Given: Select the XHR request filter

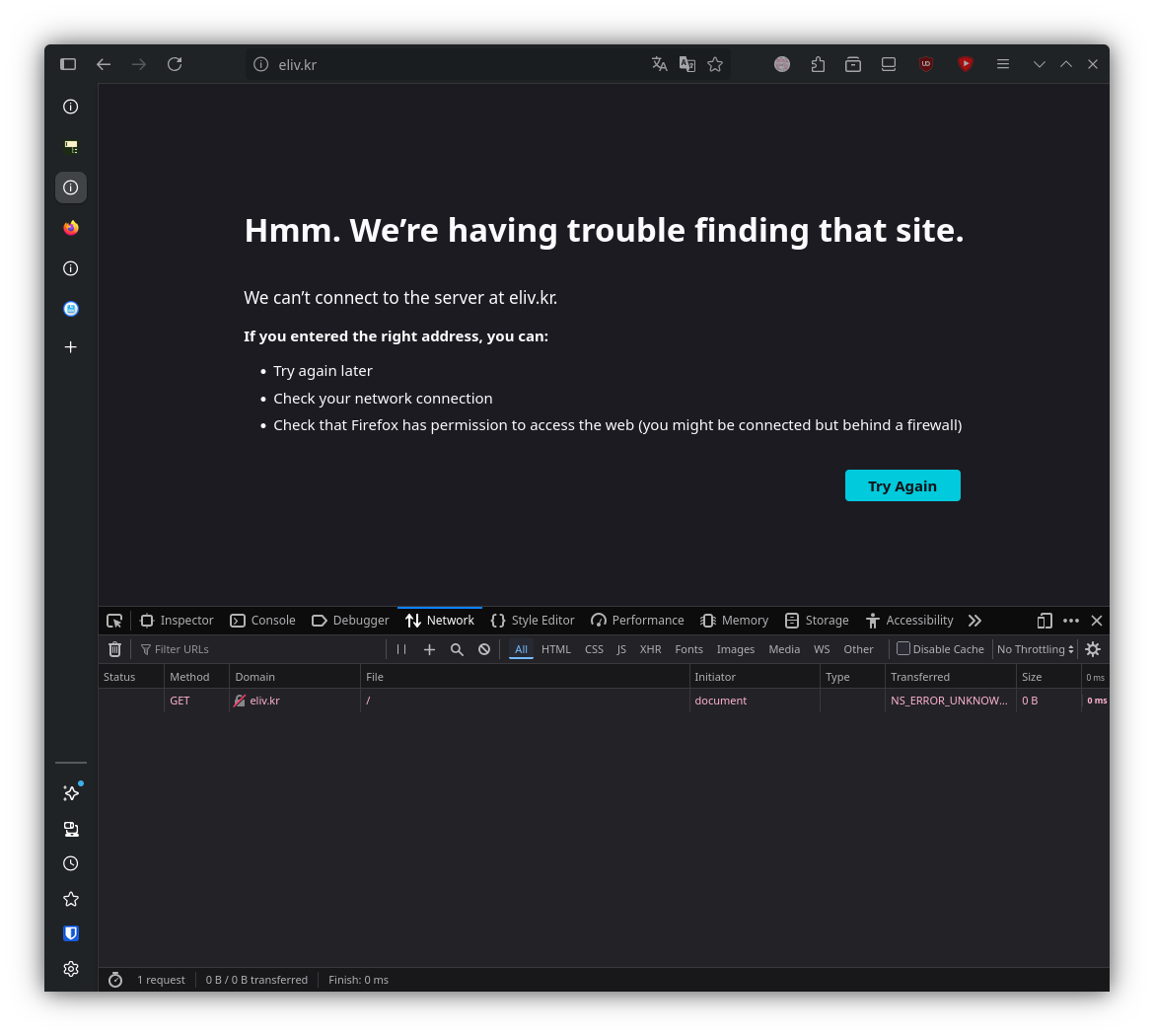Looking at the screenshot, I should pyautogui.click(x=650, y=649).
